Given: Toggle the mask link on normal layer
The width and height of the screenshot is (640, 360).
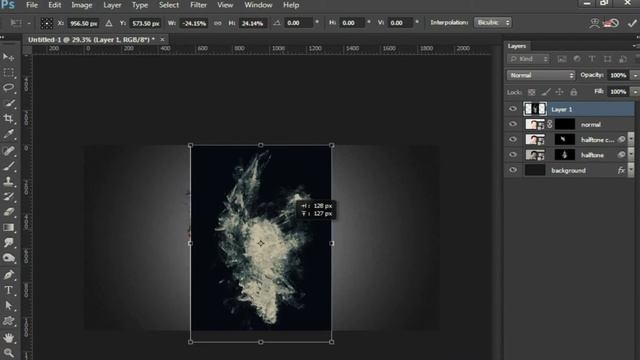Looking at the screenshot, I should point(550,124).
